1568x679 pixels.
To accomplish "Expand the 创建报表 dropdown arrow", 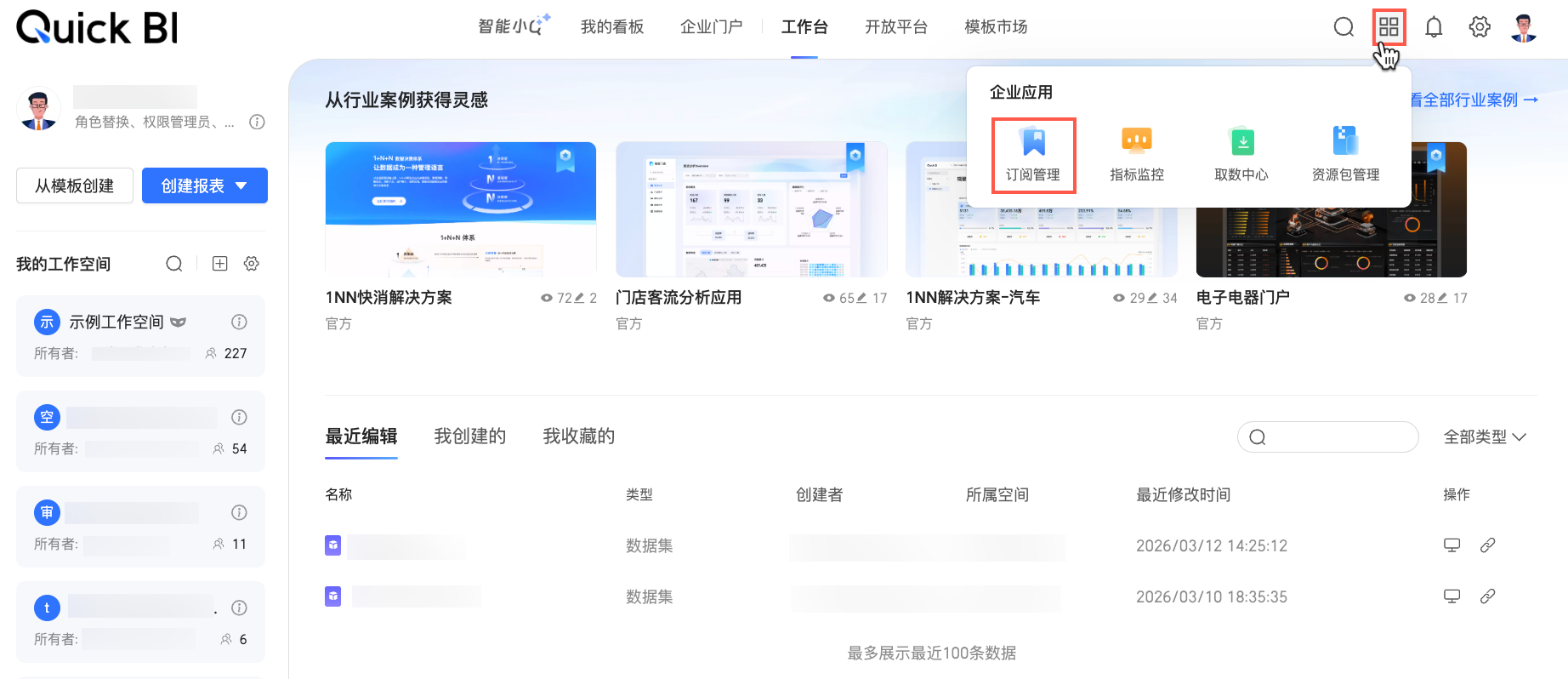I will point(241,185).
